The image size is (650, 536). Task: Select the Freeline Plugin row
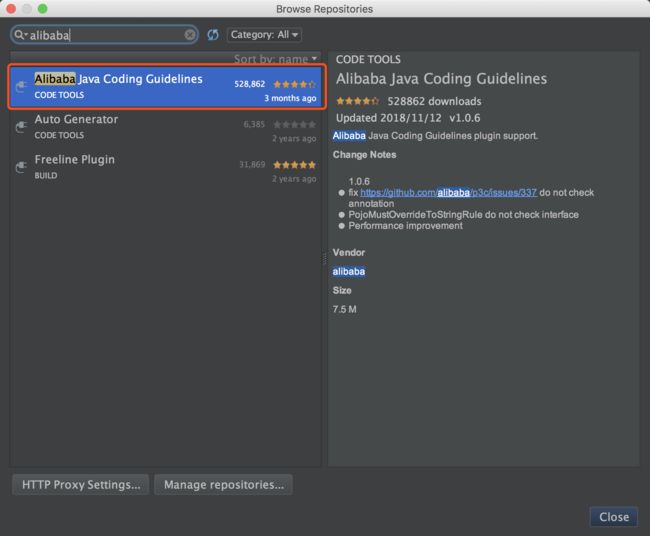point(166,167)
